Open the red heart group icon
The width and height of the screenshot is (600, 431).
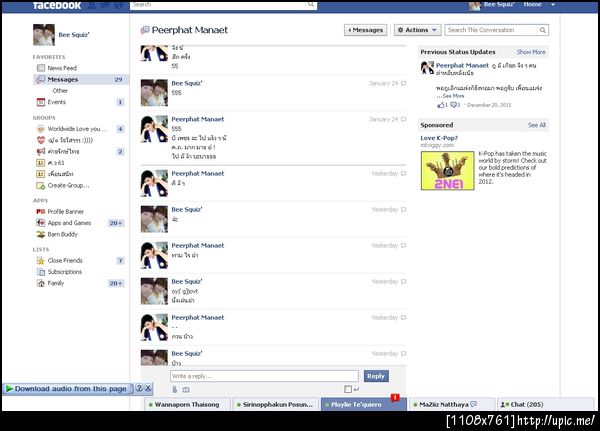pos(41,140)
